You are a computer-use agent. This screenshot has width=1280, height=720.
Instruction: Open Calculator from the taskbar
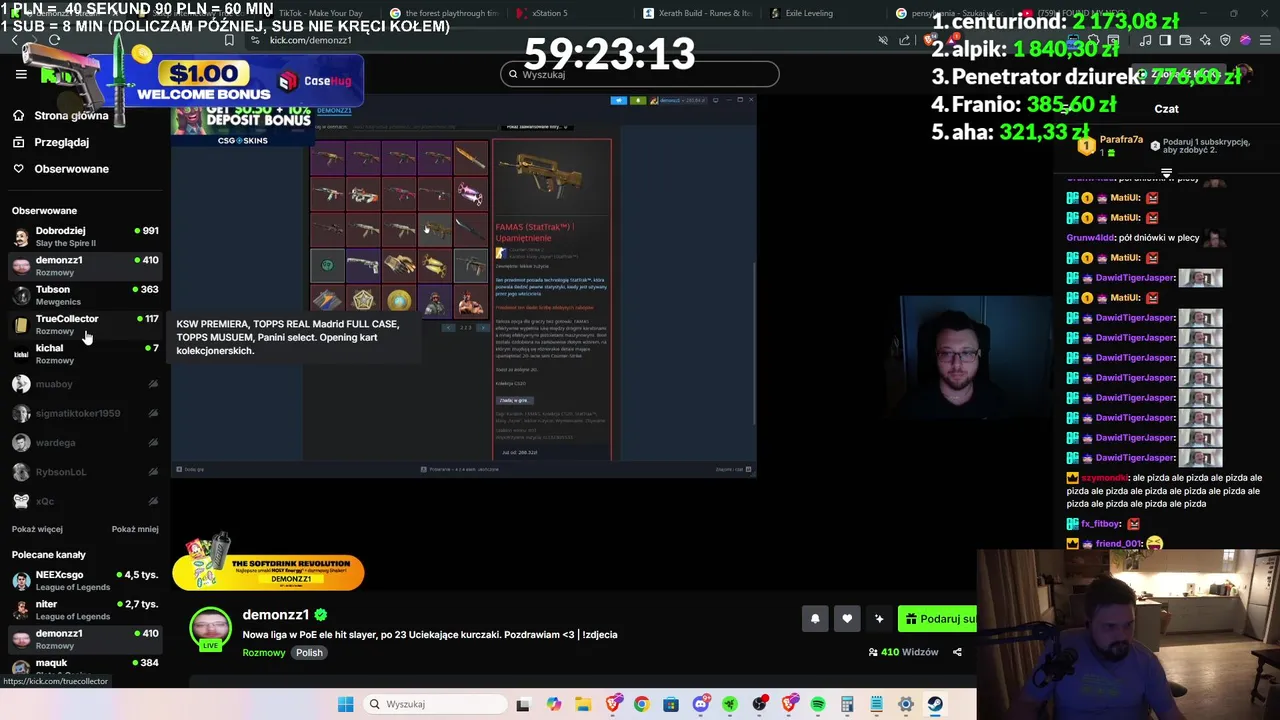(847, 704)
